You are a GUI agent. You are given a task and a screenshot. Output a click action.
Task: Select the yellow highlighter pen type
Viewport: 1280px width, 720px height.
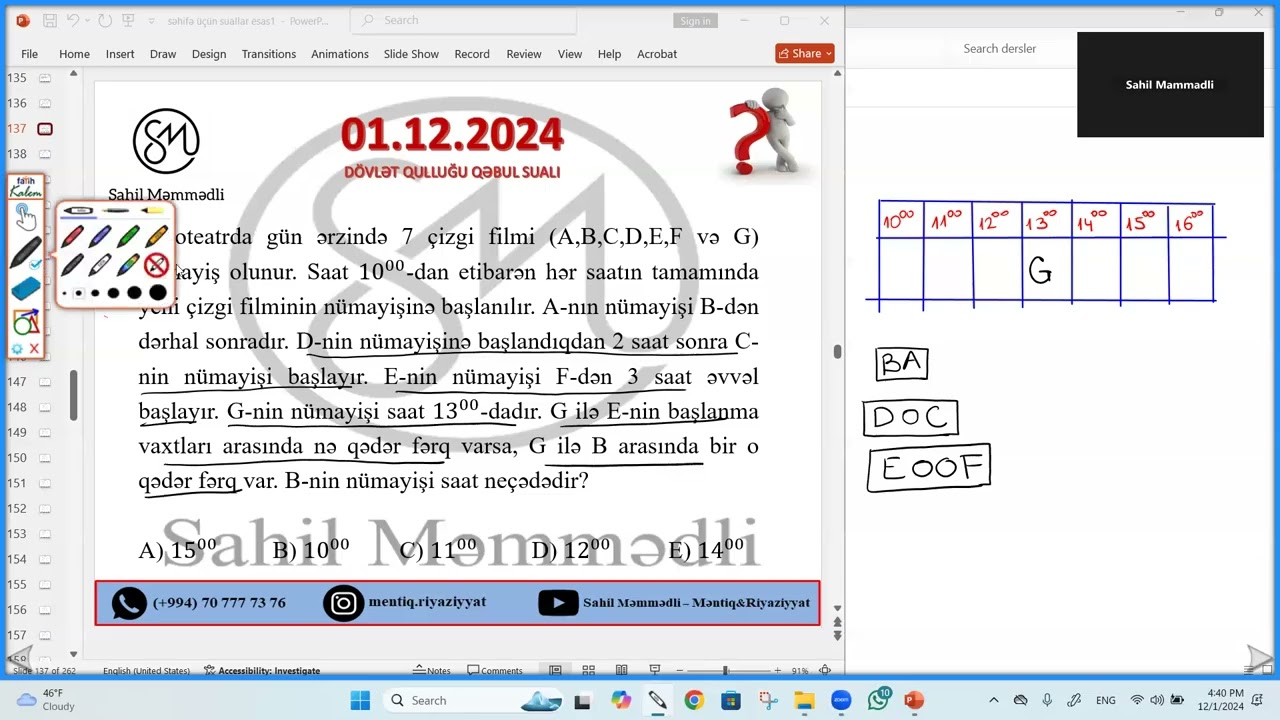point(151,211)
